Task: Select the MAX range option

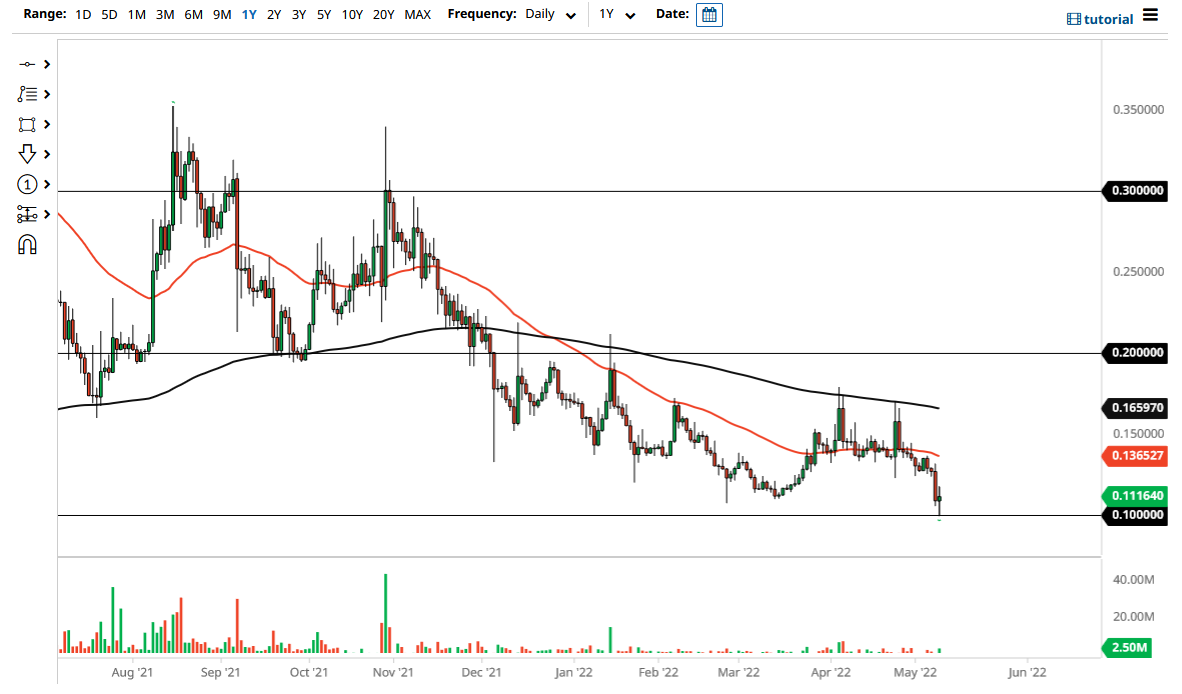Action: (x=417, y=14)
